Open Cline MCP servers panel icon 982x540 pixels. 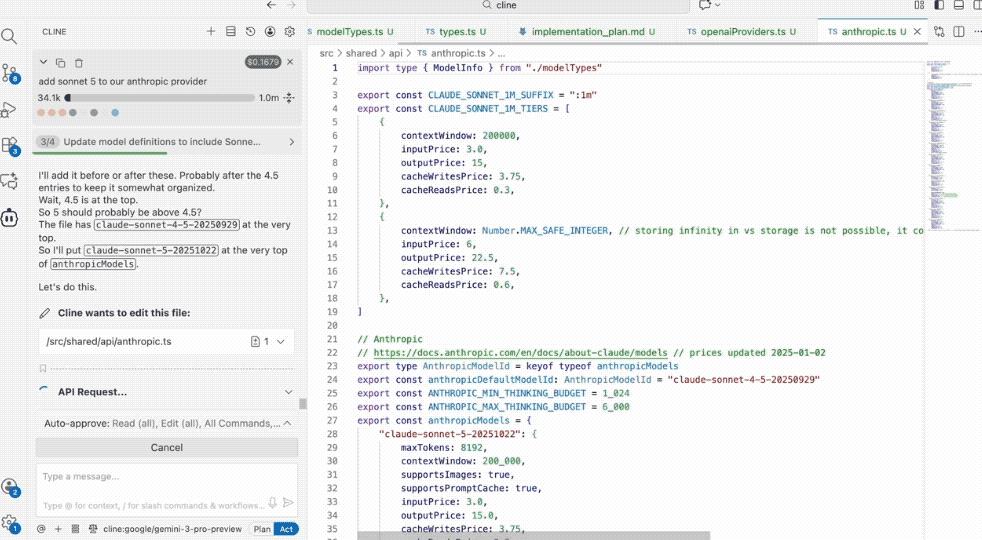(x=230, y=31)
